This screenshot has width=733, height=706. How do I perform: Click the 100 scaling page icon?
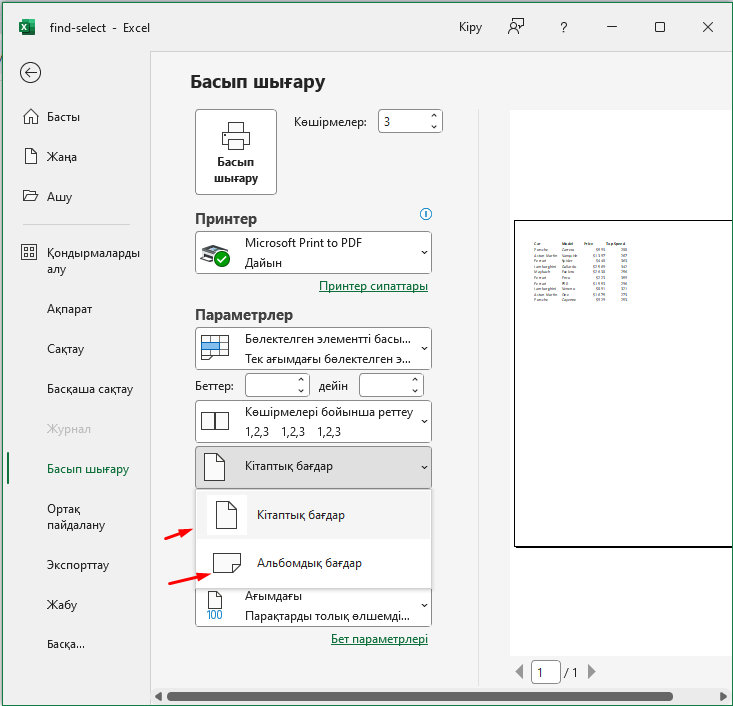(x=215, y=605)
